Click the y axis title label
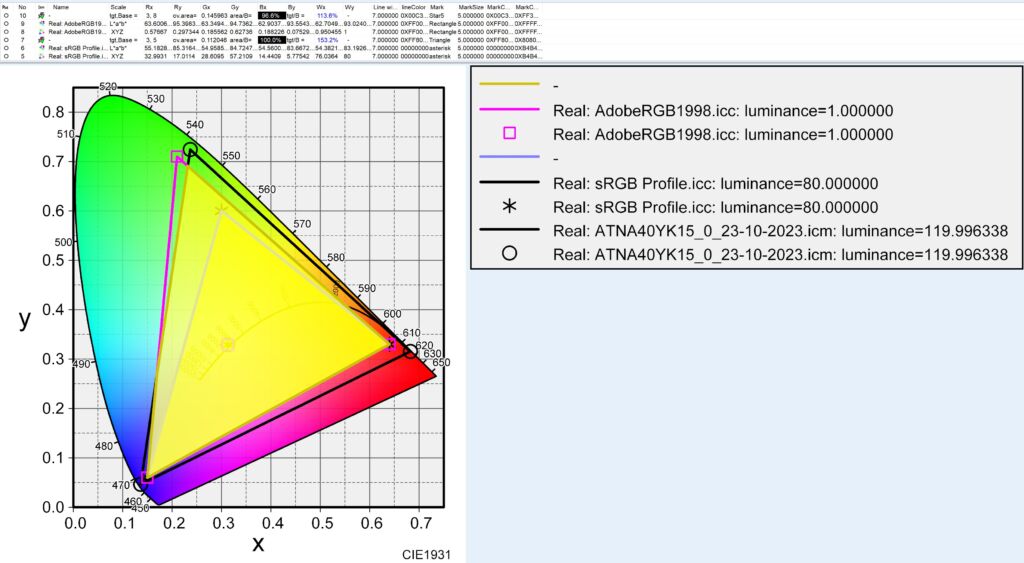The image size is (1024, 563). pyautogui.click(x=24, y=318)
